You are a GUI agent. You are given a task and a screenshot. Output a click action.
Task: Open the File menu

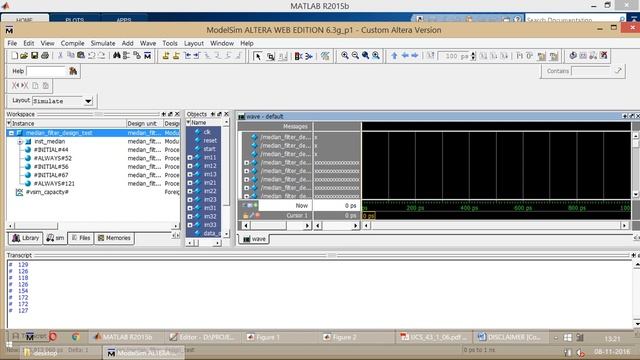click(x=12, y=43)
